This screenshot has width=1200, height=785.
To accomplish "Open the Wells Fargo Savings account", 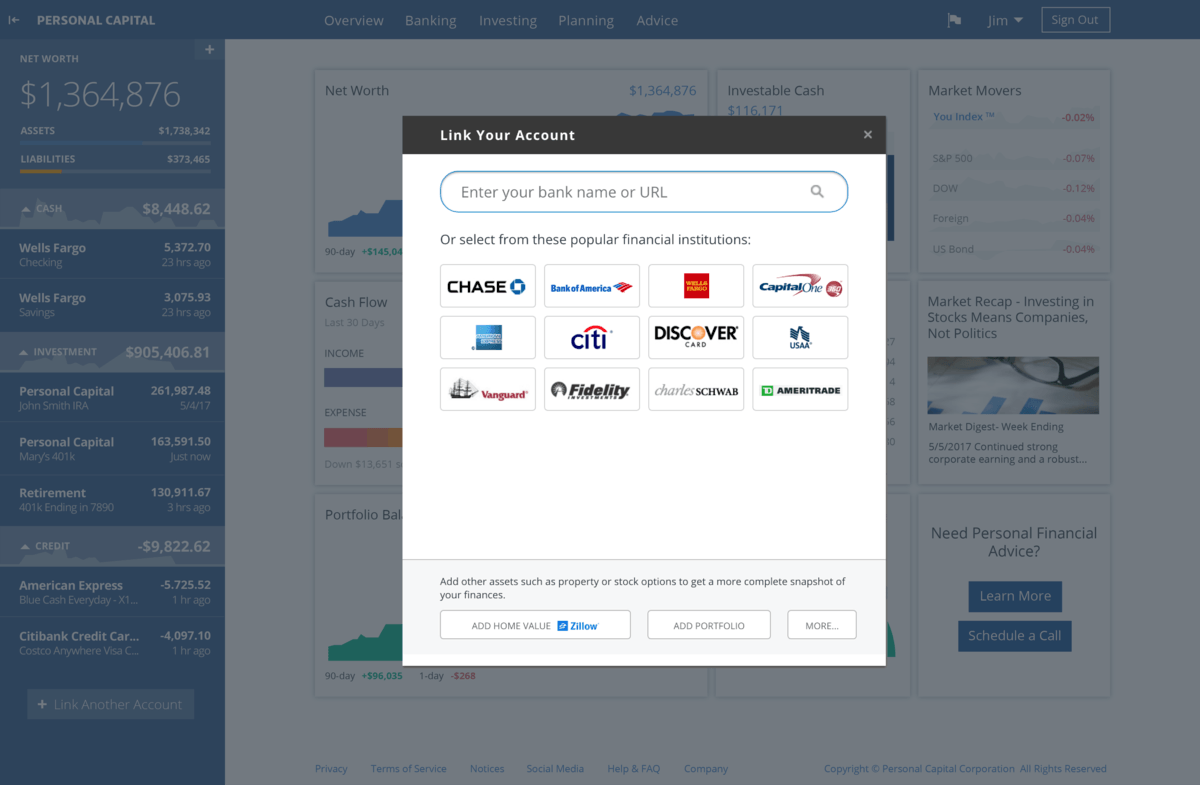I will point(112,304).
